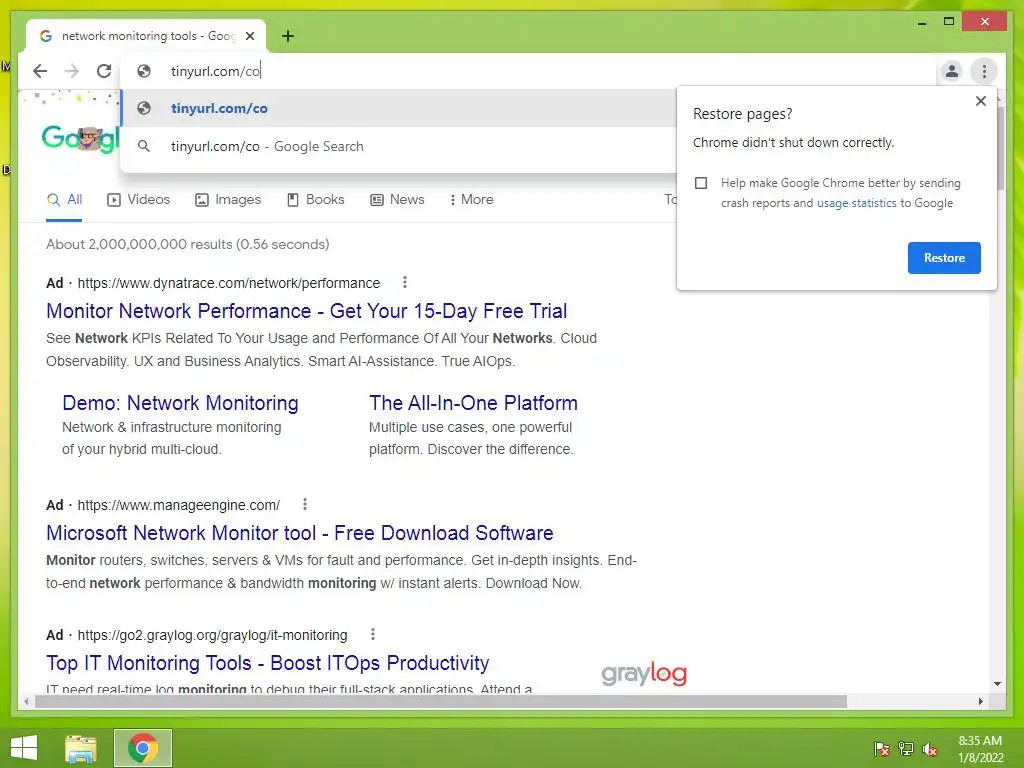Open Monitor Network Performance ad link
This screenshot has width=1024, height=768.
pyautogui.click(x=306, y=311)
